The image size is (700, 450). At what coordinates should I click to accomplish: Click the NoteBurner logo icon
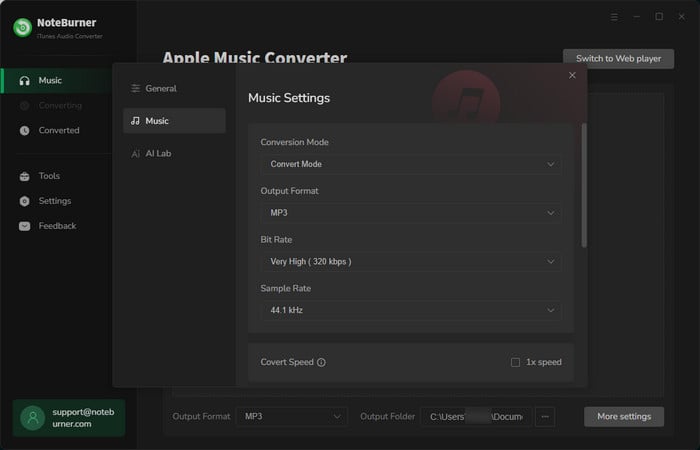(x=23, y=28)
